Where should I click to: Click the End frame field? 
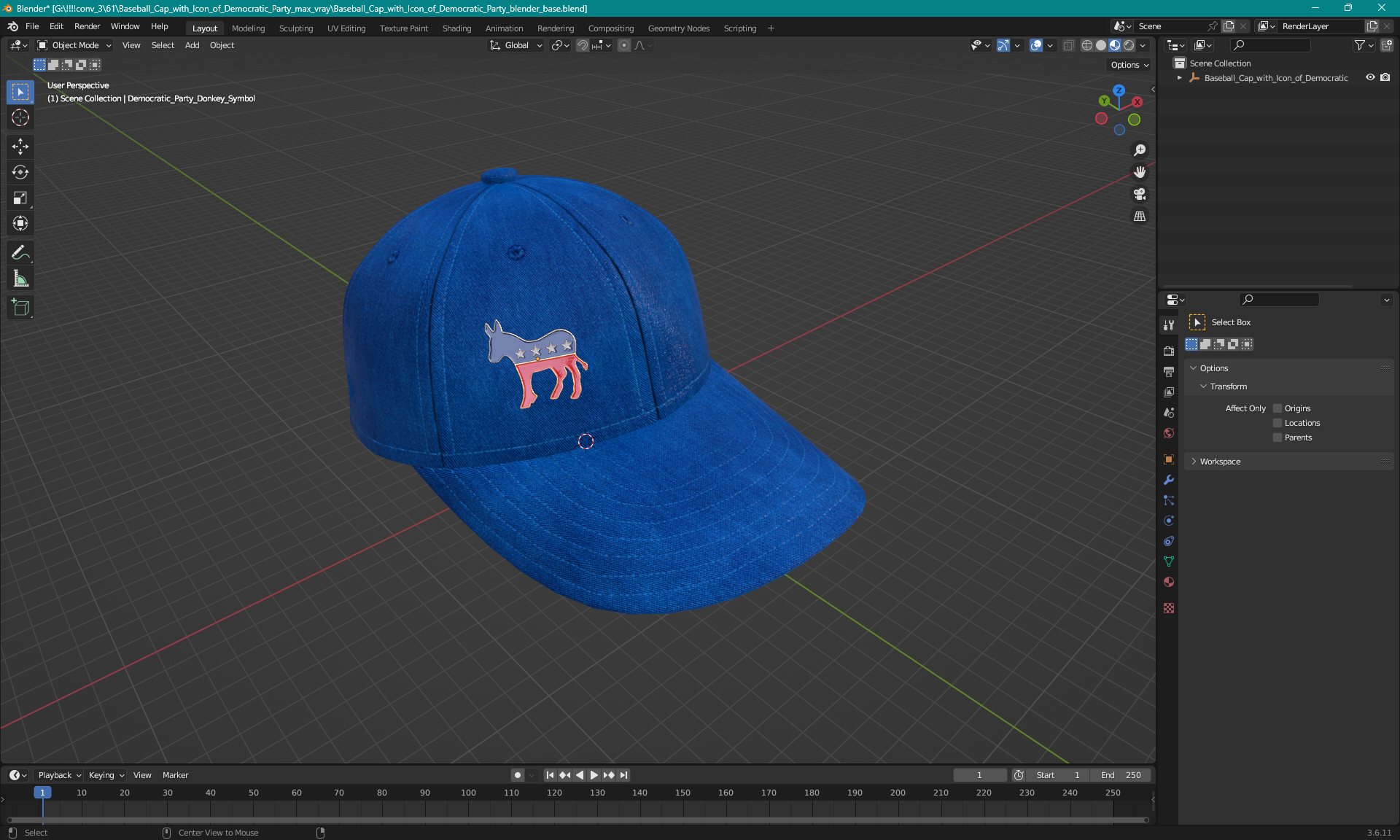[x=1121, y=775]
